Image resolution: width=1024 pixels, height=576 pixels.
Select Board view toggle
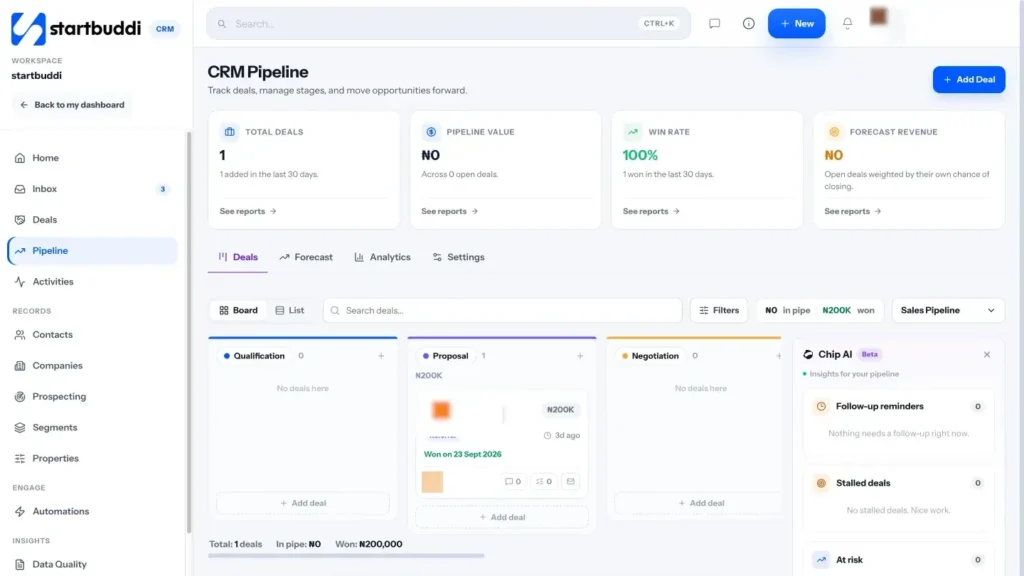click(x=238, y=311)
